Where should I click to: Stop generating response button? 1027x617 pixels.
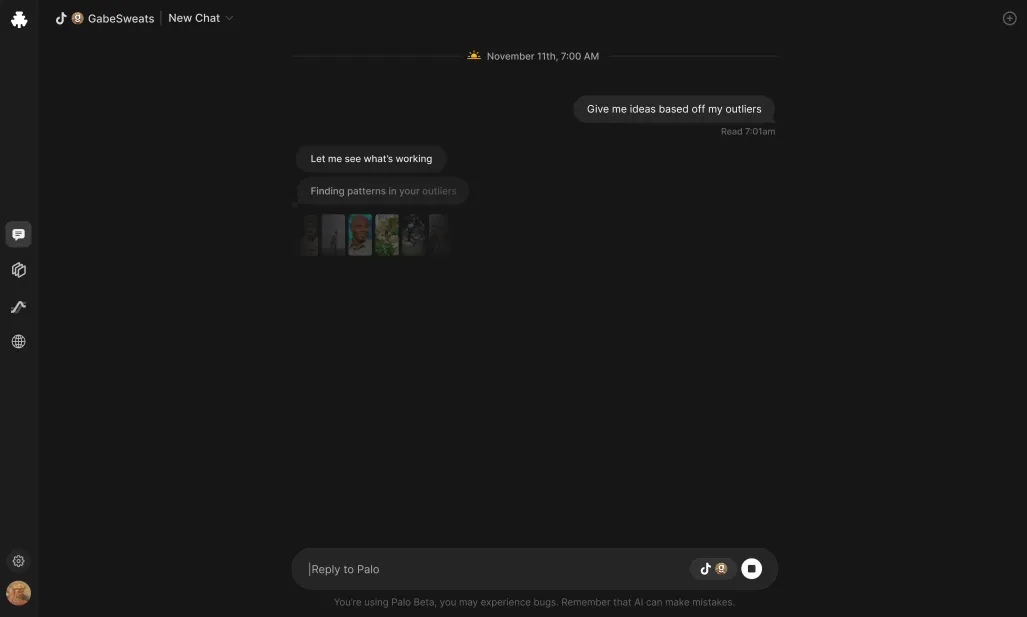pyautogui.click(x=751, y=569)
